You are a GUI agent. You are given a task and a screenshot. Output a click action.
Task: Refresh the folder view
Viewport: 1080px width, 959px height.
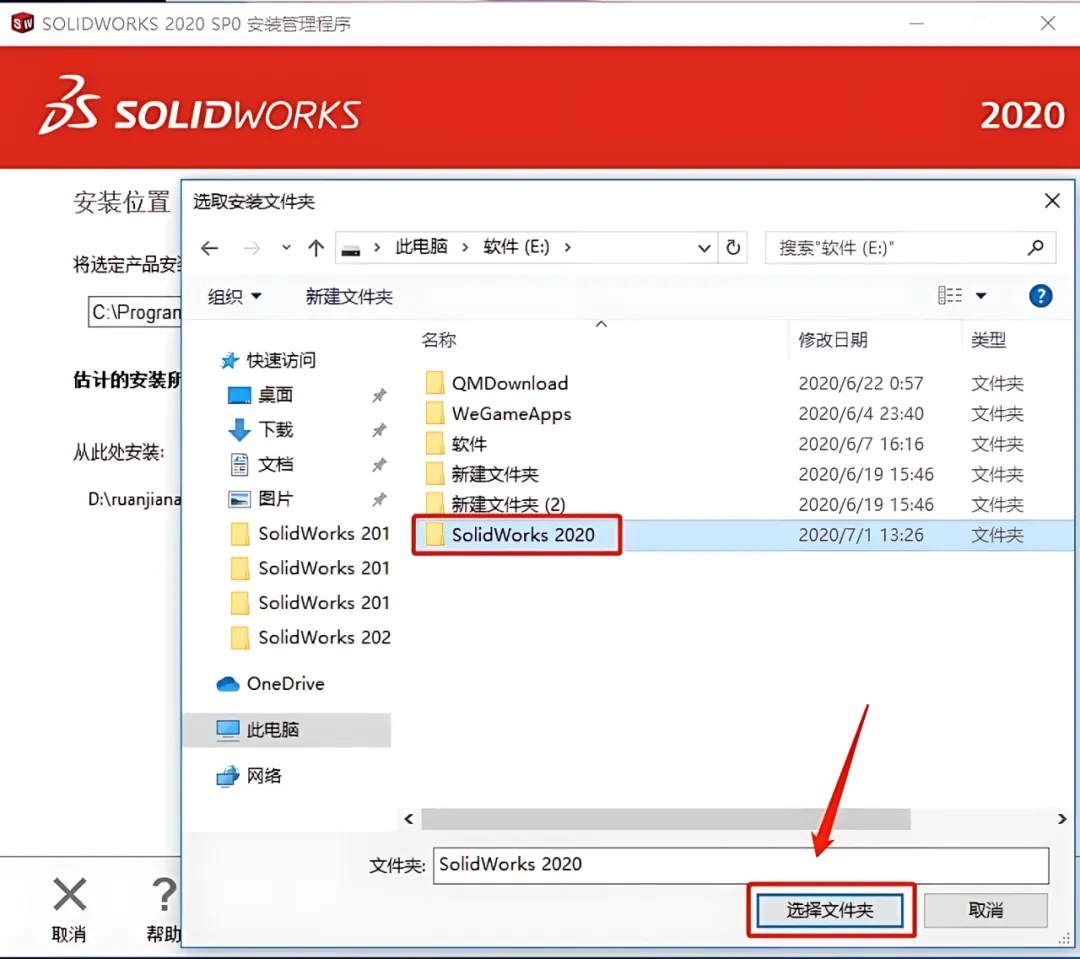[x=733, y=247]
